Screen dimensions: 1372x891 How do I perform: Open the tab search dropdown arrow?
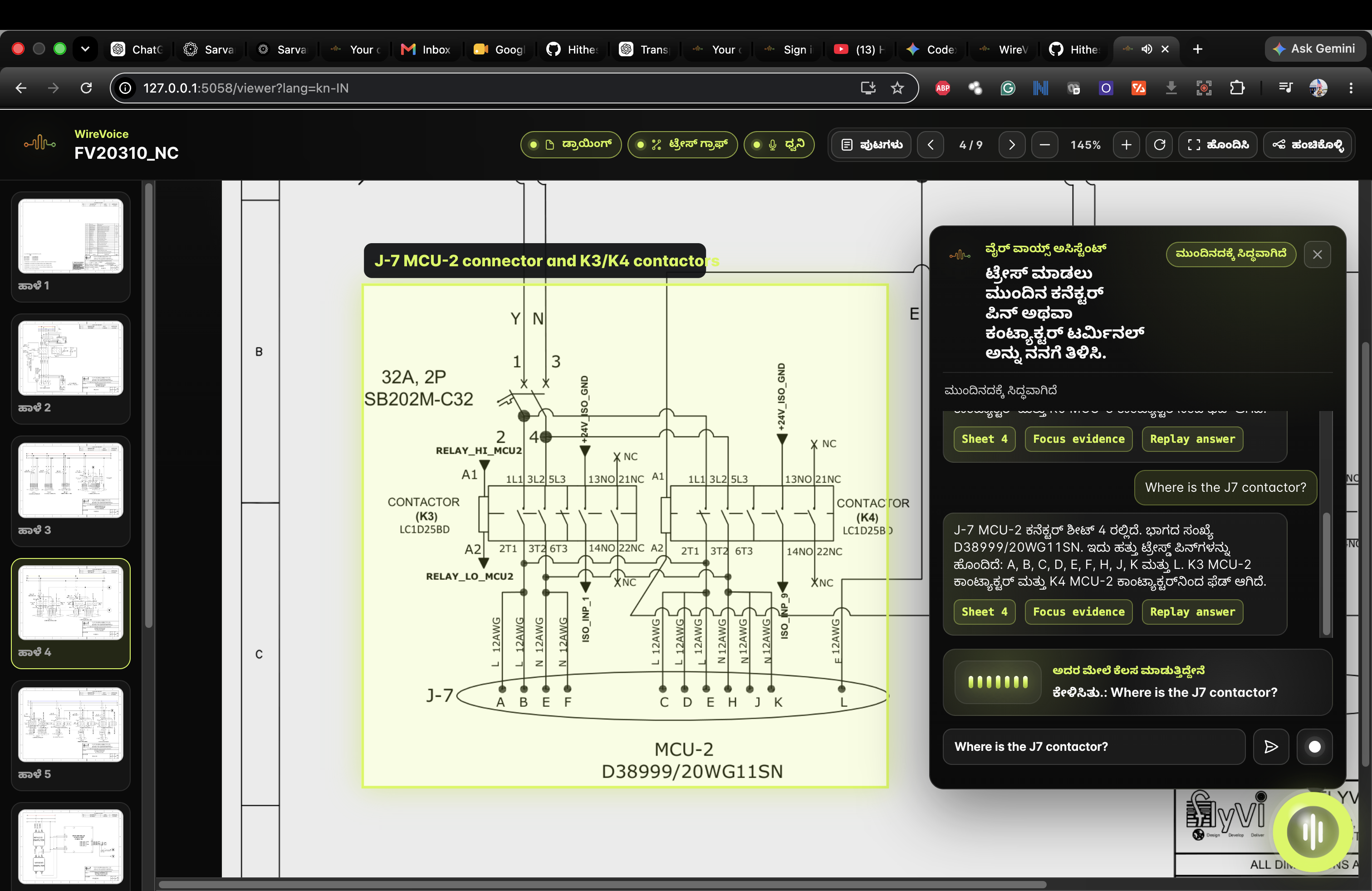85,49
